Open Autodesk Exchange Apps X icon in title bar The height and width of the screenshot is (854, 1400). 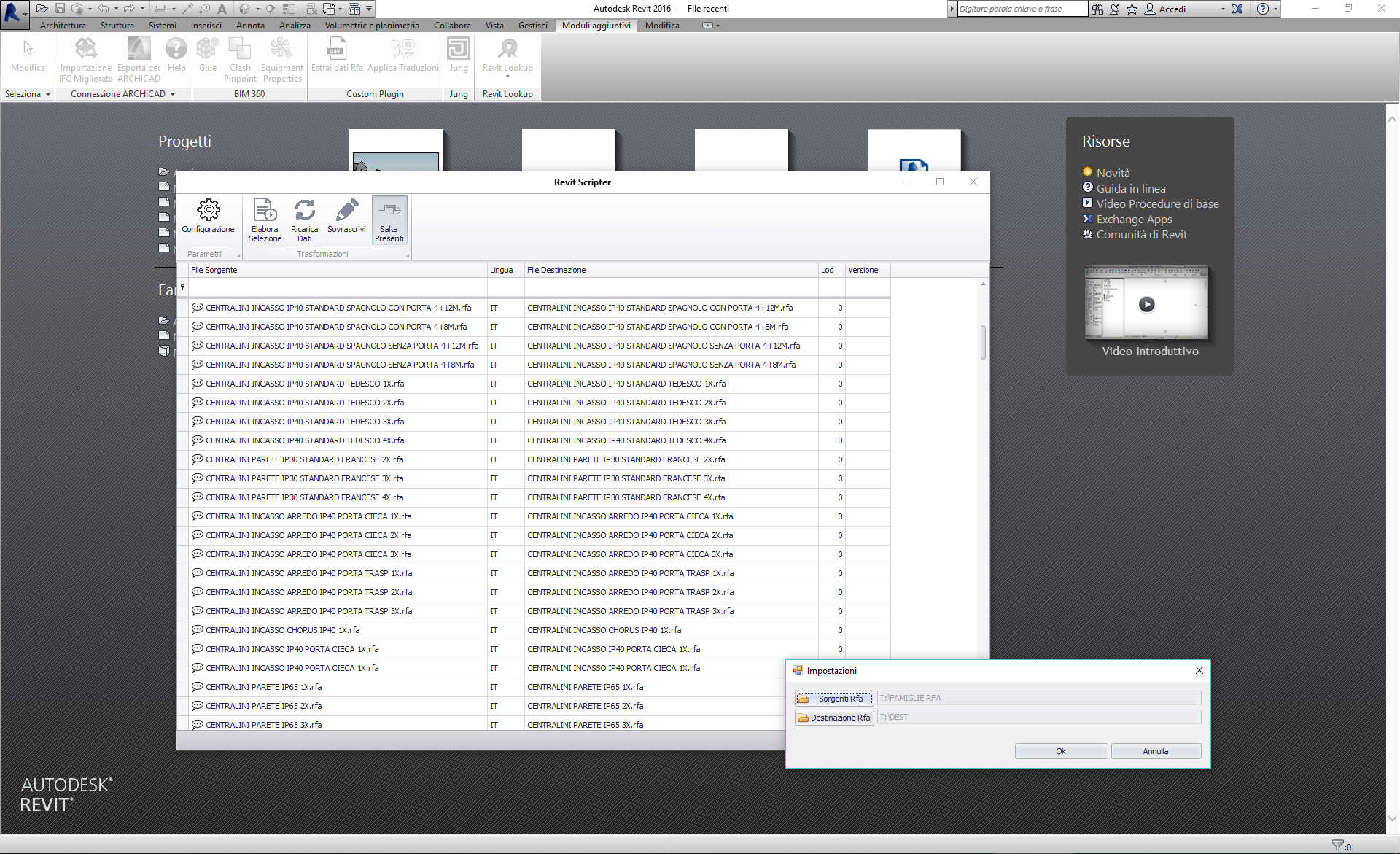(1237, 9)
